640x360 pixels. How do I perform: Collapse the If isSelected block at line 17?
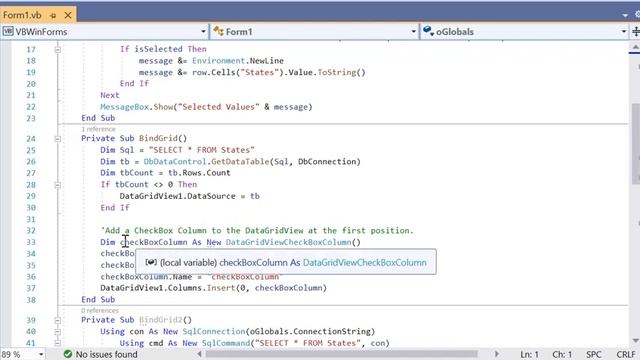[58, 49]
